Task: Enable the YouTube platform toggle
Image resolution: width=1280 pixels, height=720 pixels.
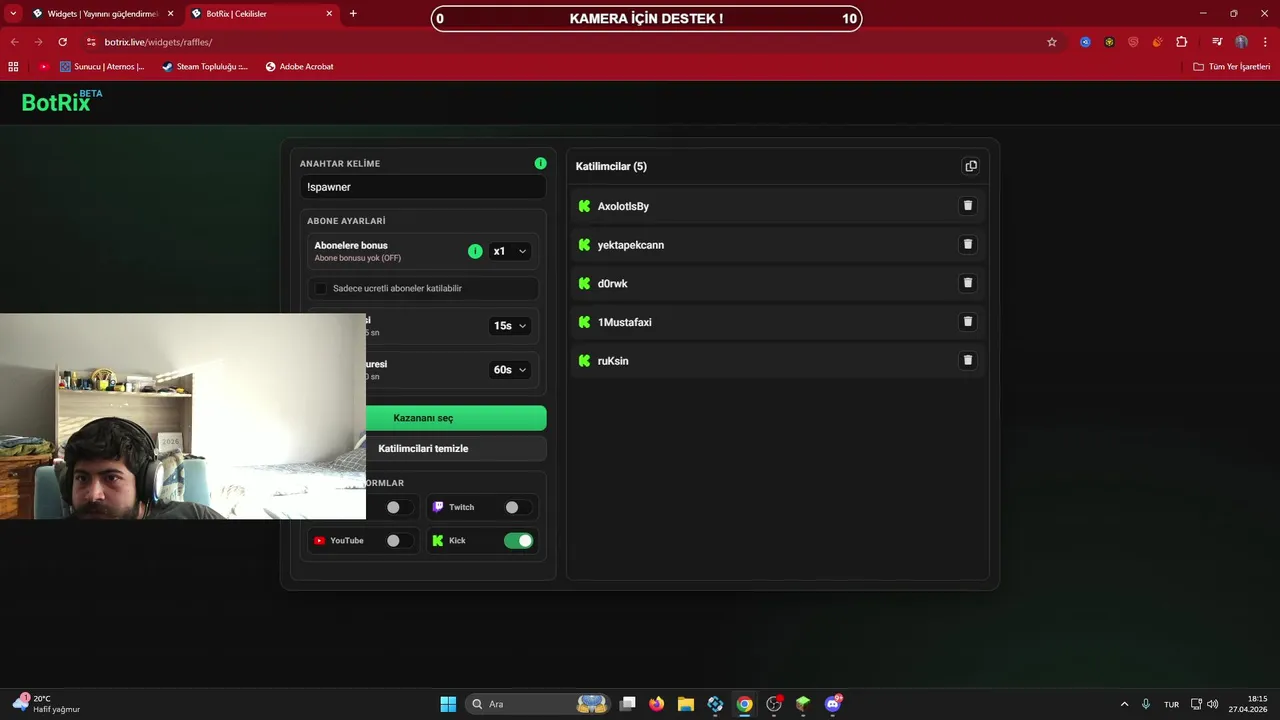Action: pos(399,540)
